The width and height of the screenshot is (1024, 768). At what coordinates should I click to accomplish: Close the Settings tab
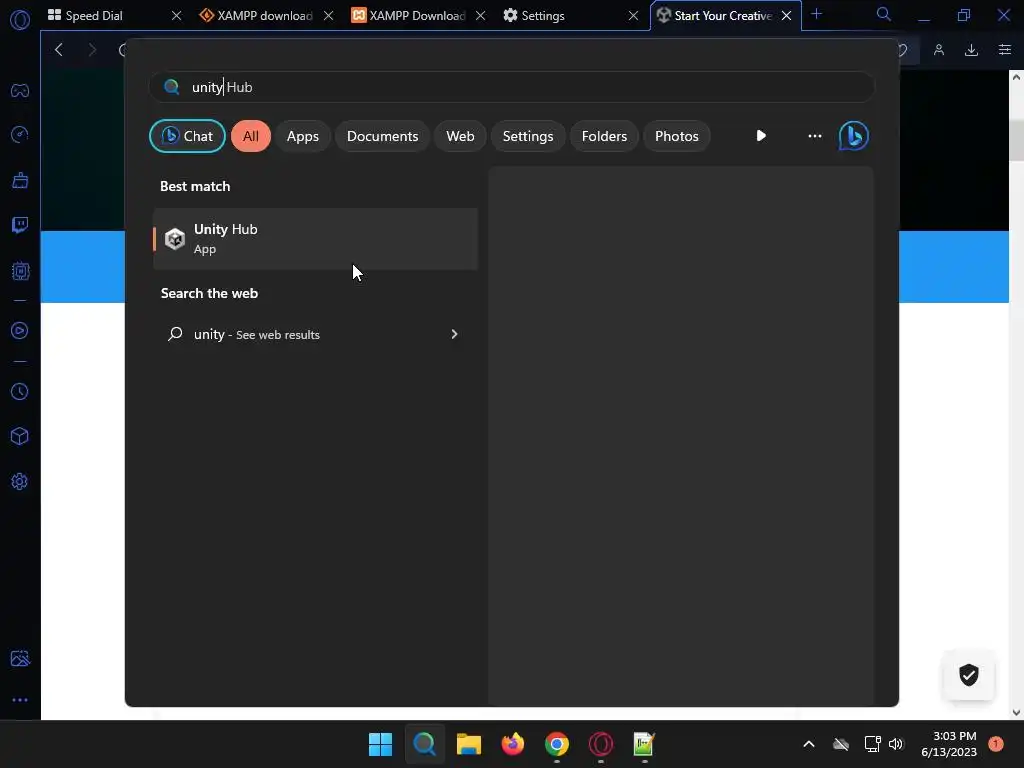click(633, 15)
